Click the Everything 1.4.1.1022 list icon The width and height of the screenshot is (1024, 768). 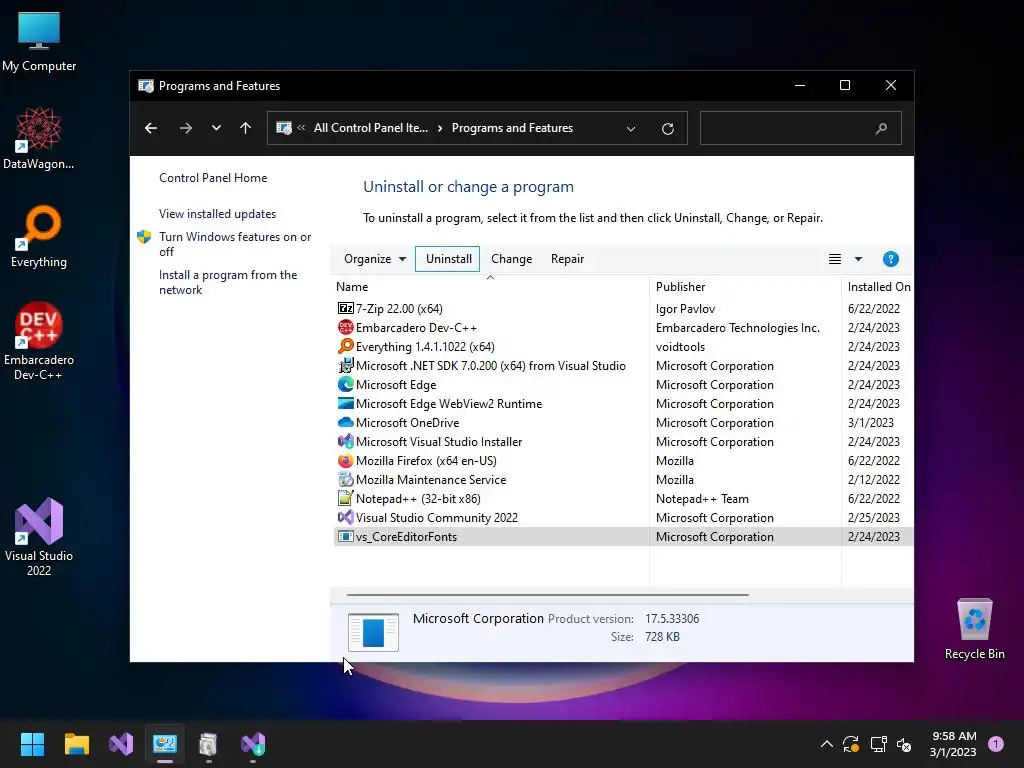point(345,346)
